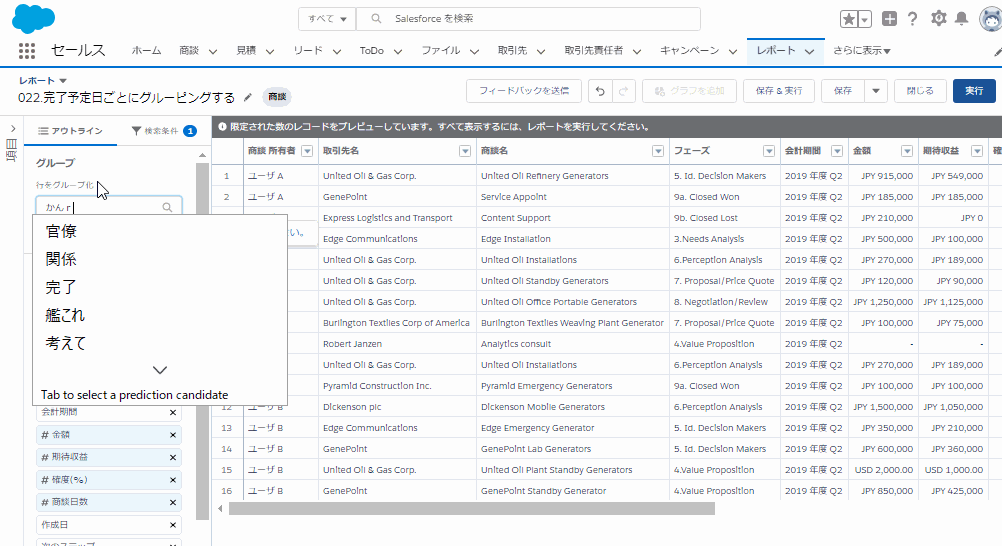Open 取引先名 column menu arrow
The height and width of the screenshot is (546, 1002).
tap(465, 151)
